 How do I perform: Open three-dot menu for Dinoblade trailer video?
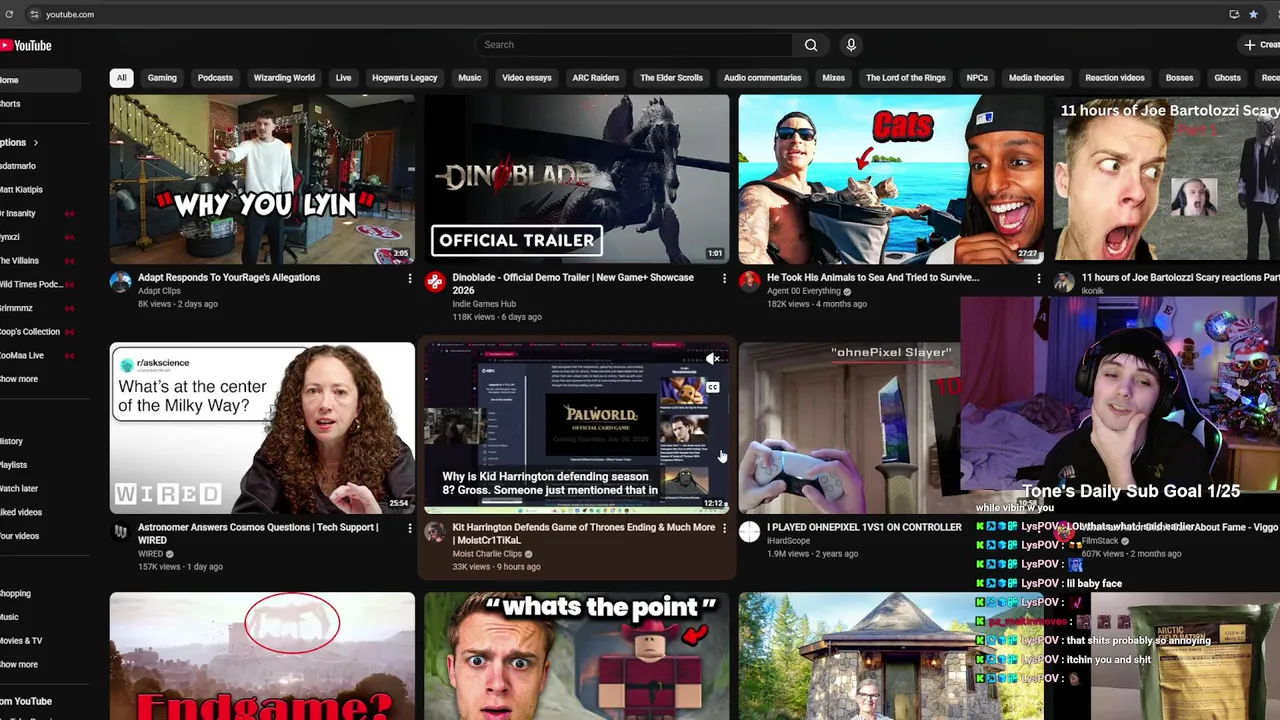pyautogui.click(x=724, y=278)
